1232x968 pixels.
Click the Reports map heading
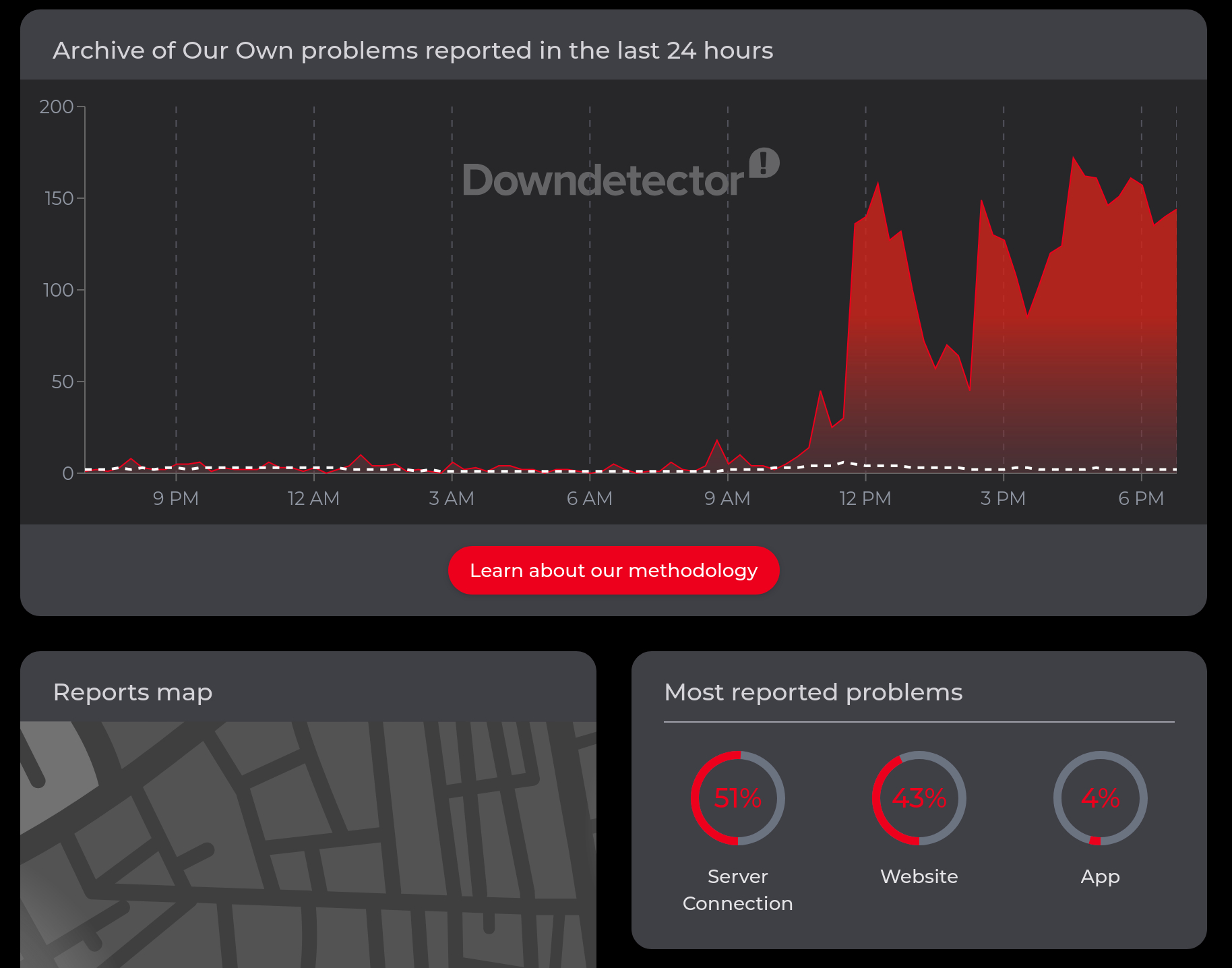[x=133, y=692]
